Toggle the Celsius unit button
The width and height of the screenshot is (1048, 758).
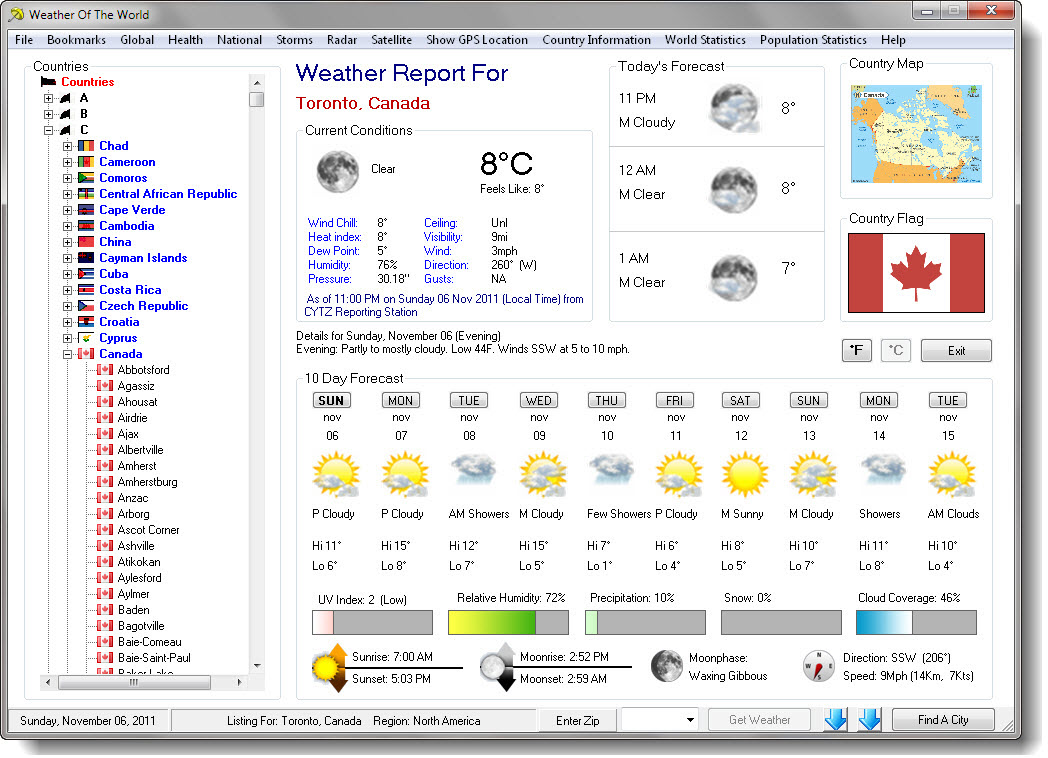point(896,351)
